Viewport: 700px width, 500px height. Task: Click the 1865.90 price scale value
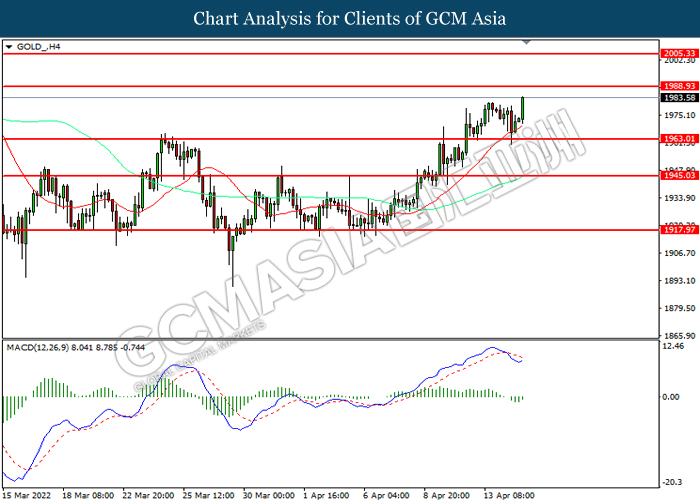coord(679,336)
